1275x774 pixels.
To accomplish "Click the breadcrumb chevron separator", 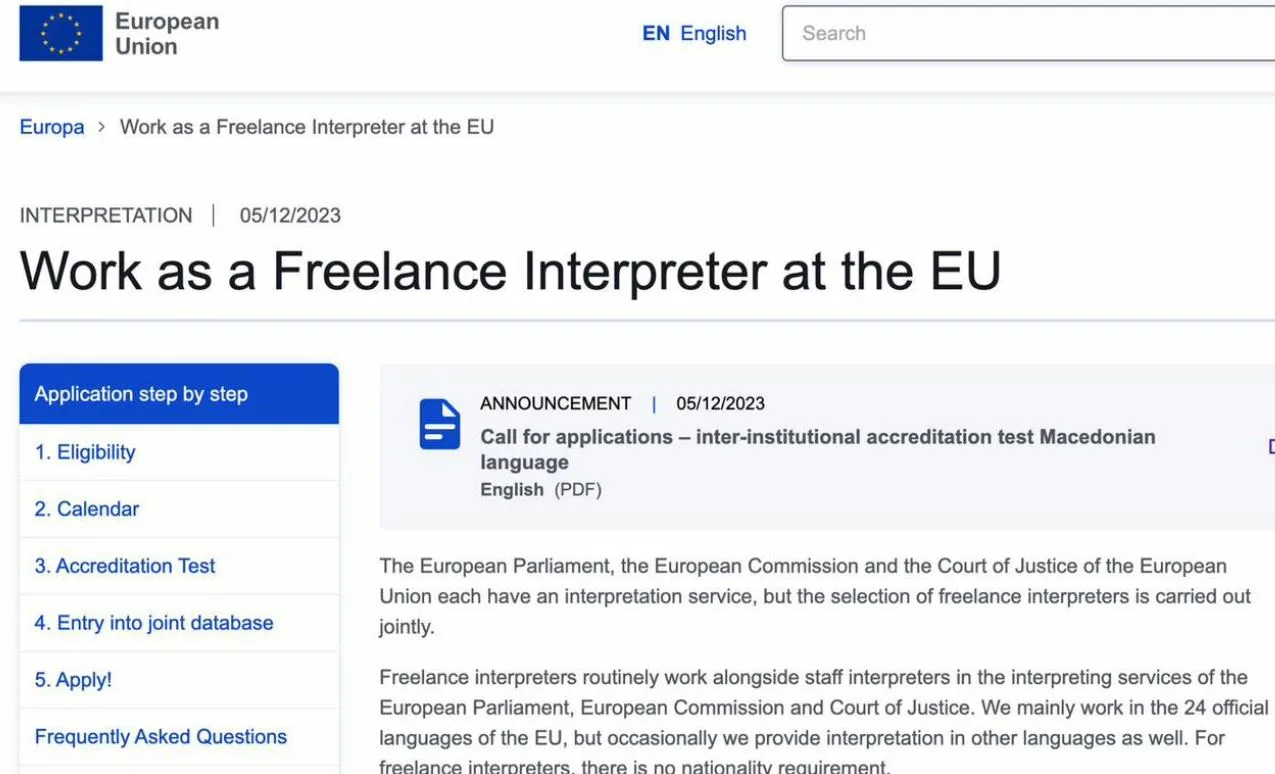I will [x=102, y=127].
